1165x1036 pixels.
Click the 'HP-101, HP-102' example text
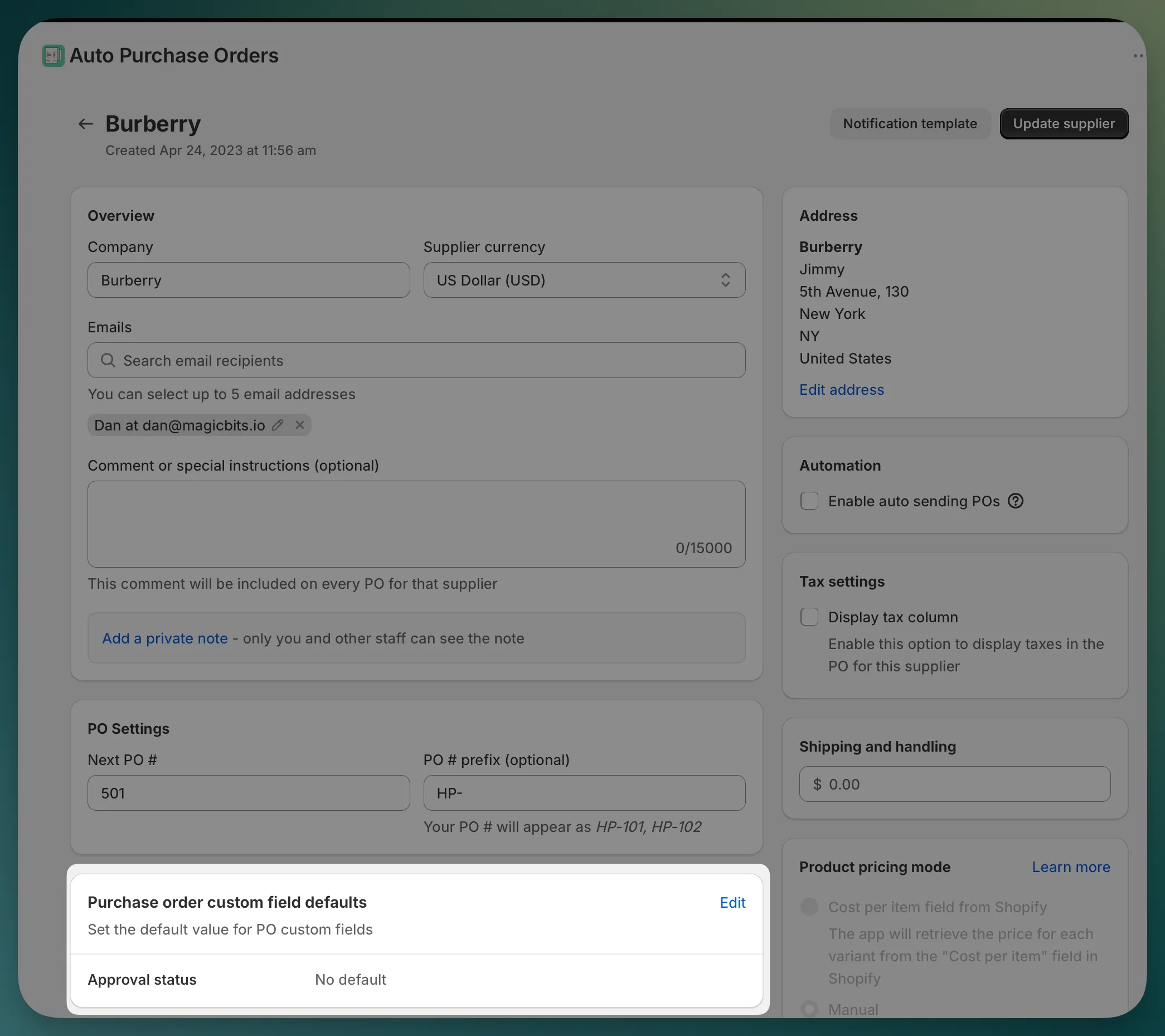(x=649, y=827)
